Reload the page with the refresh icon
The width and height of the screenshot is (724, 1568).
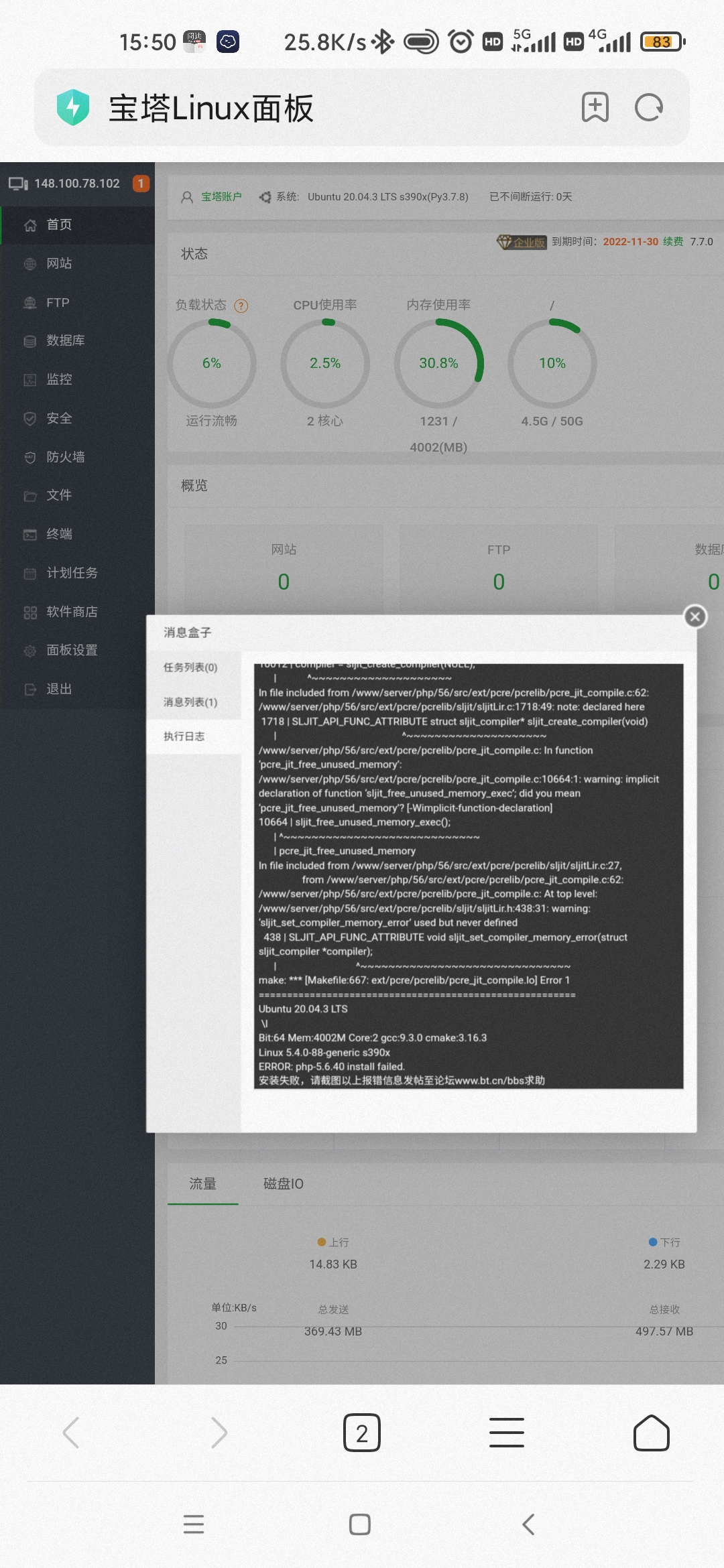point(649,107)
